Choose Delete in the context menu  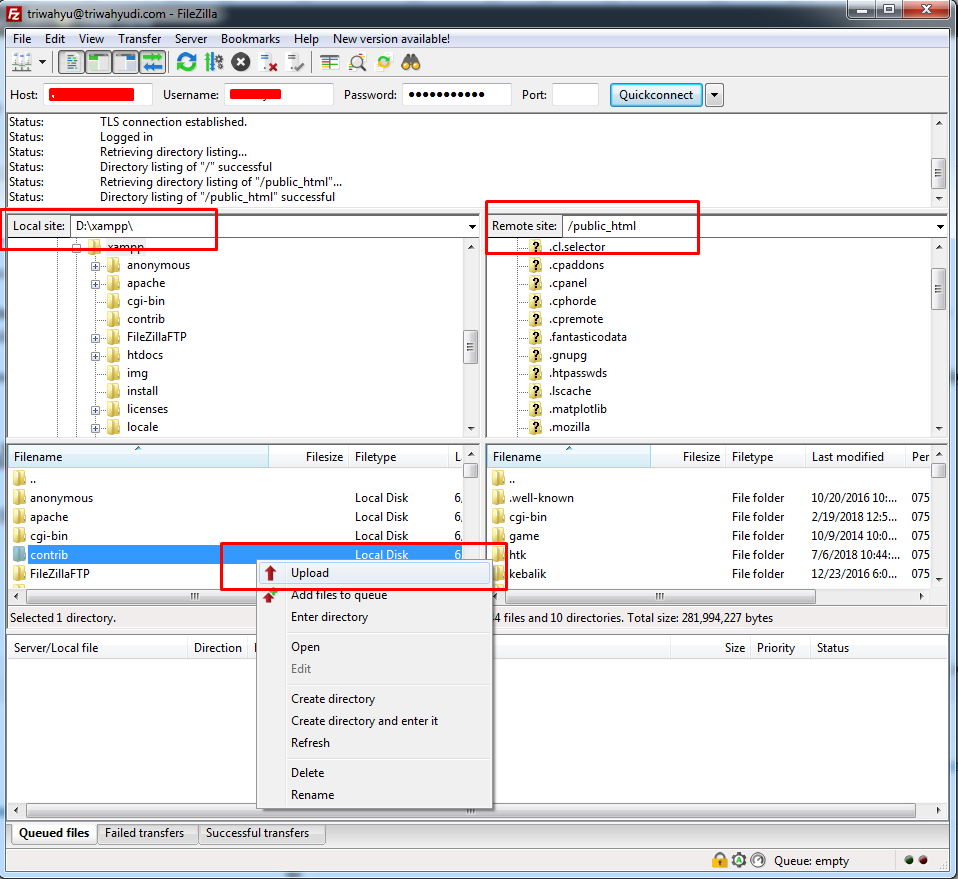375,773
